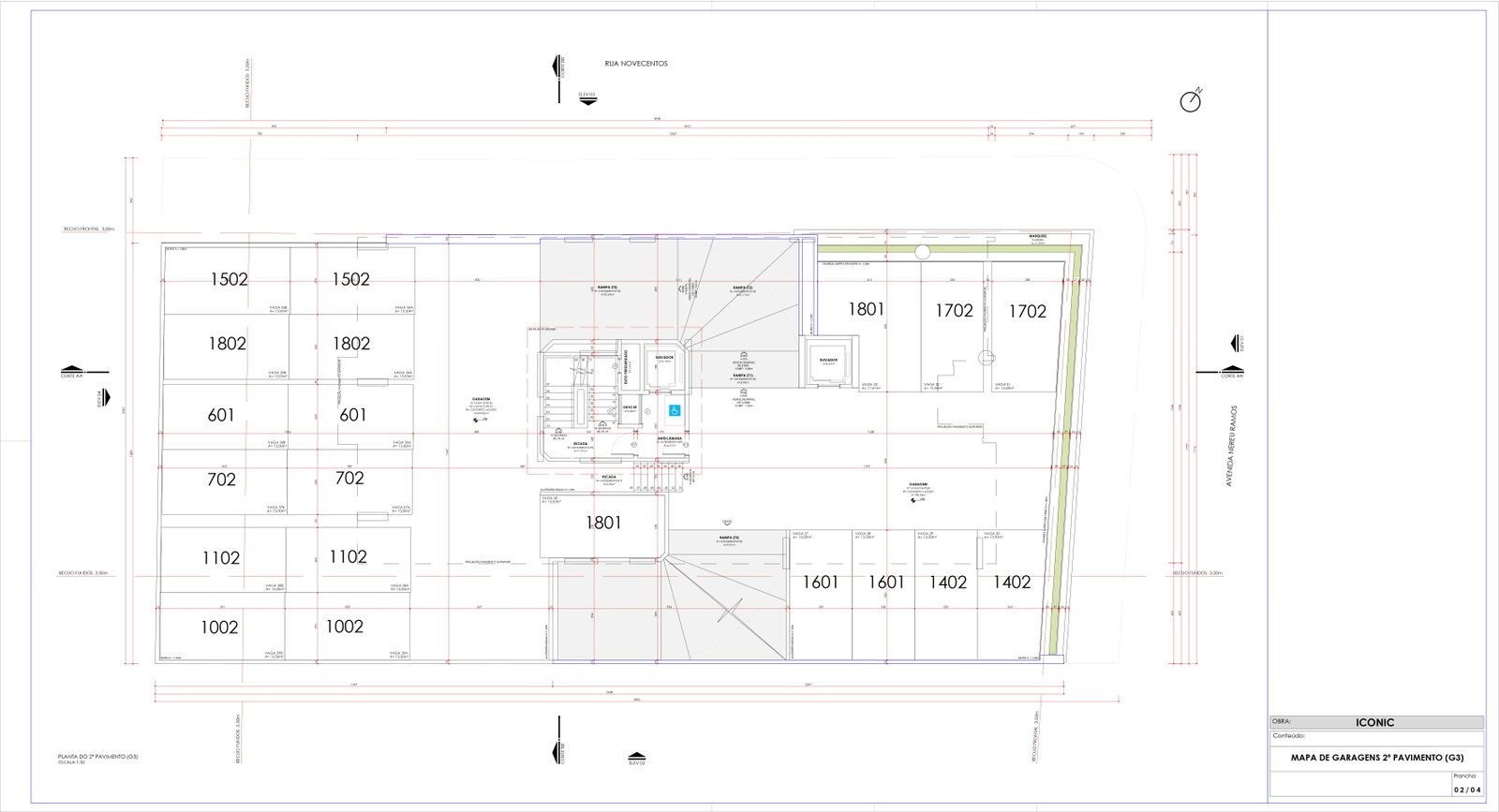
Task: Select unit number 1601 in VAGA 28
Action: [886, 582]
